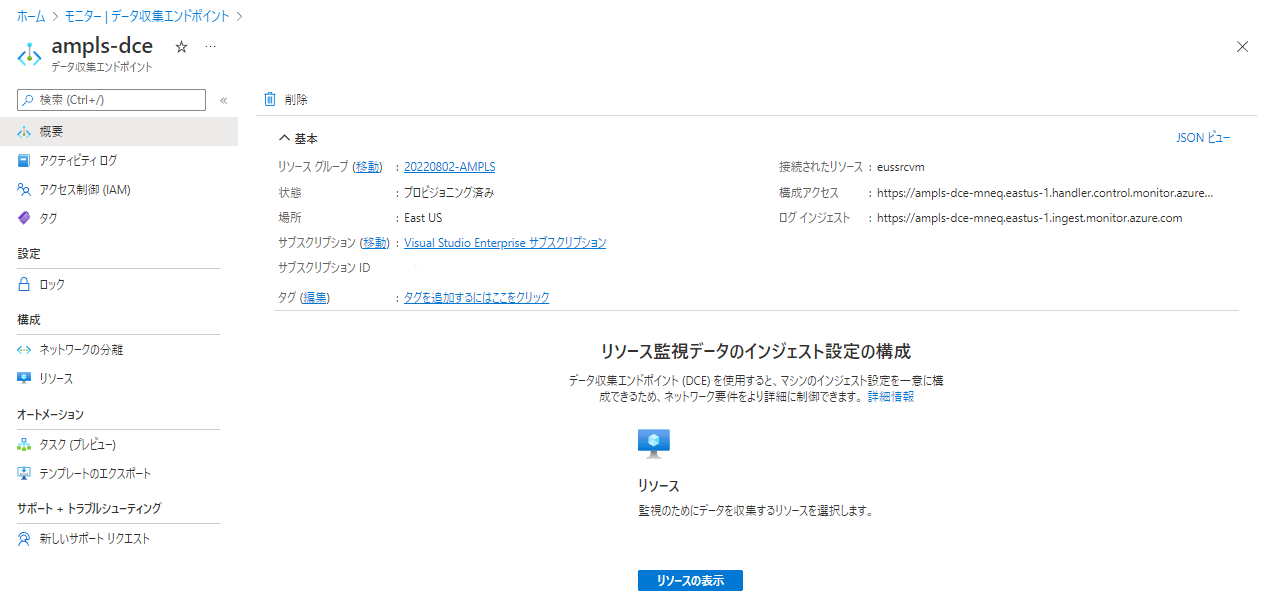Click the アクティビティ ログ icon
Image resolution: width=1262 pixels, height=613 pixels.
coord(25,160)
